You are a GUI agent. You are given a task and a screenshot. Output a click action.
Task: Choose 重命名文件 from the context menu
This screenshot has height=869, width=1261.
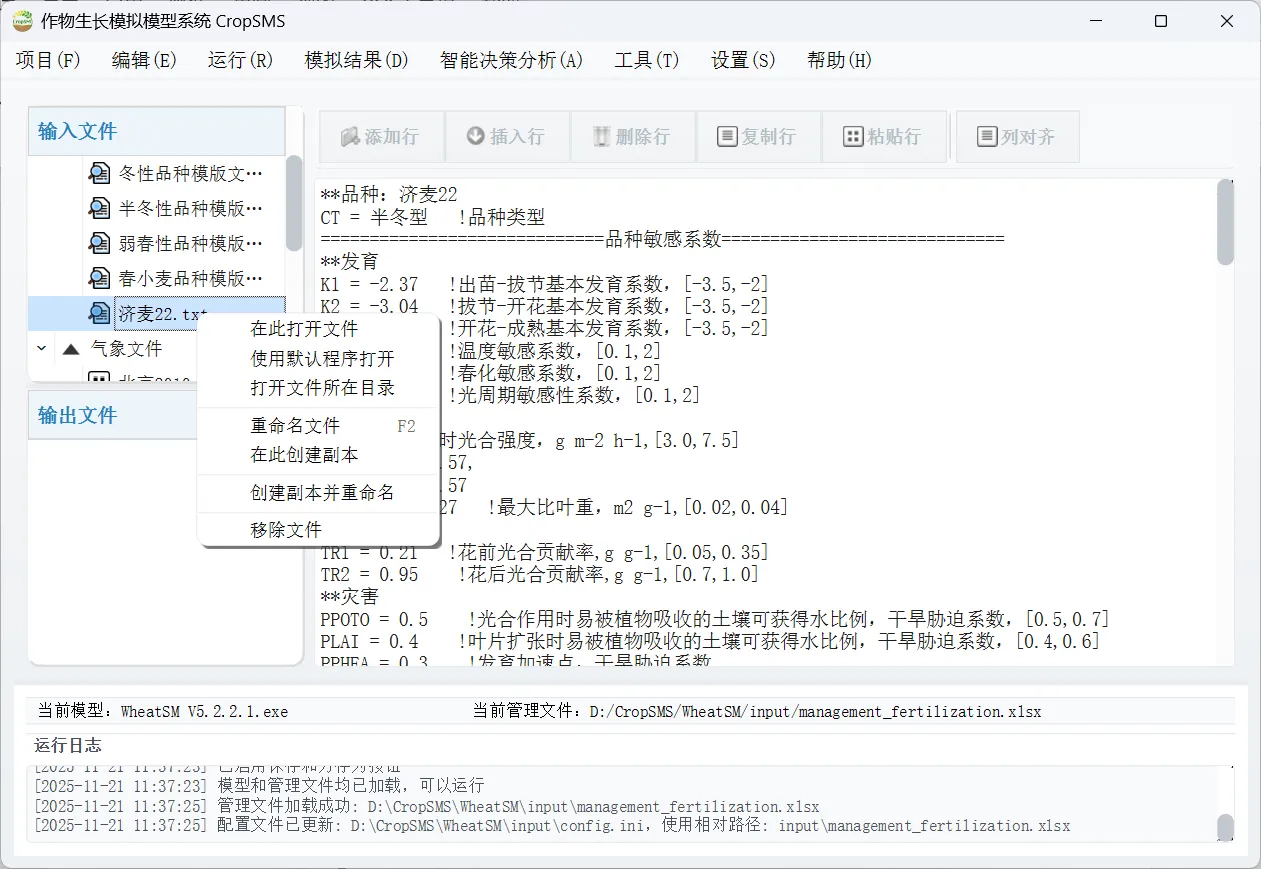tap(294, 426)
